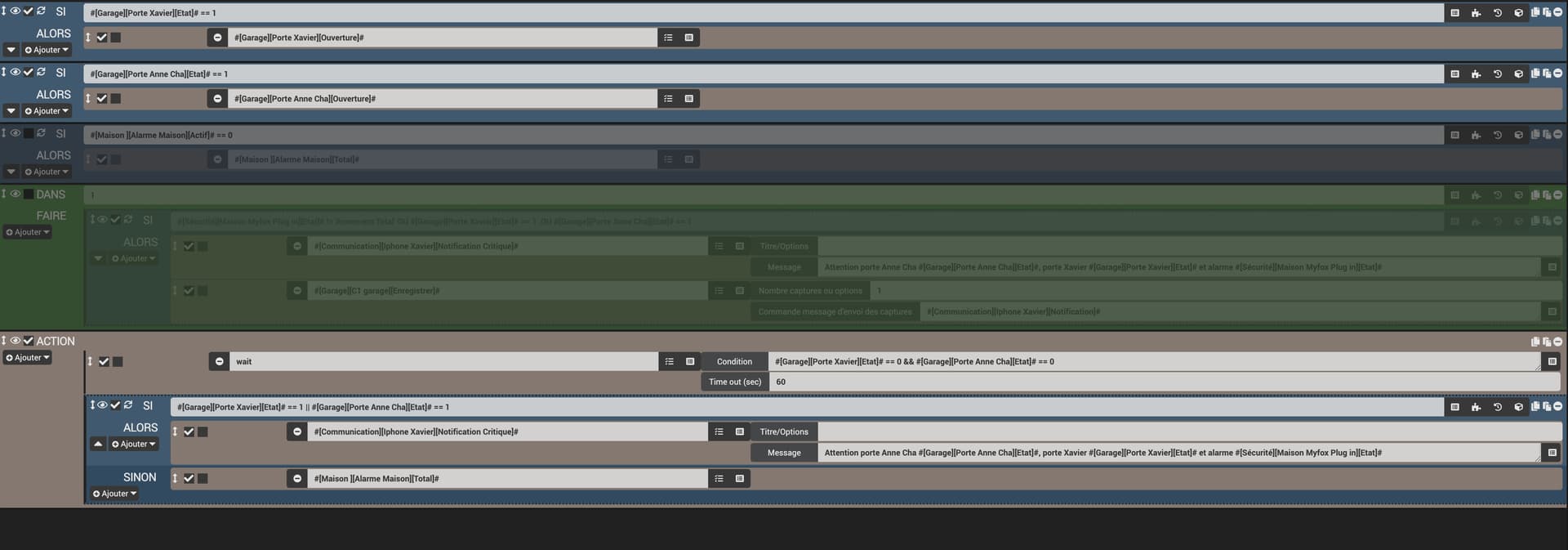Edit the wait command field
The image size is (1568, 550).
coord(443,361)
